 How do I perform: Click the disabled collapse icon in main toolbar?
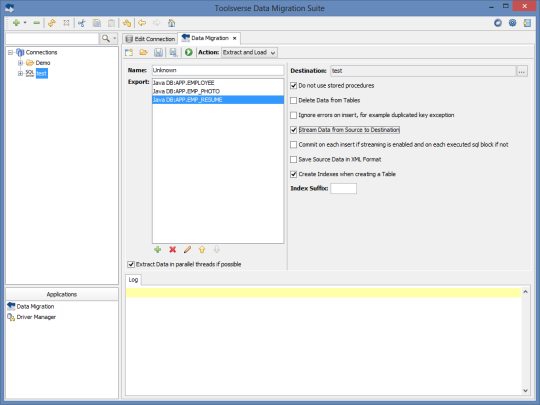point(66,23)
